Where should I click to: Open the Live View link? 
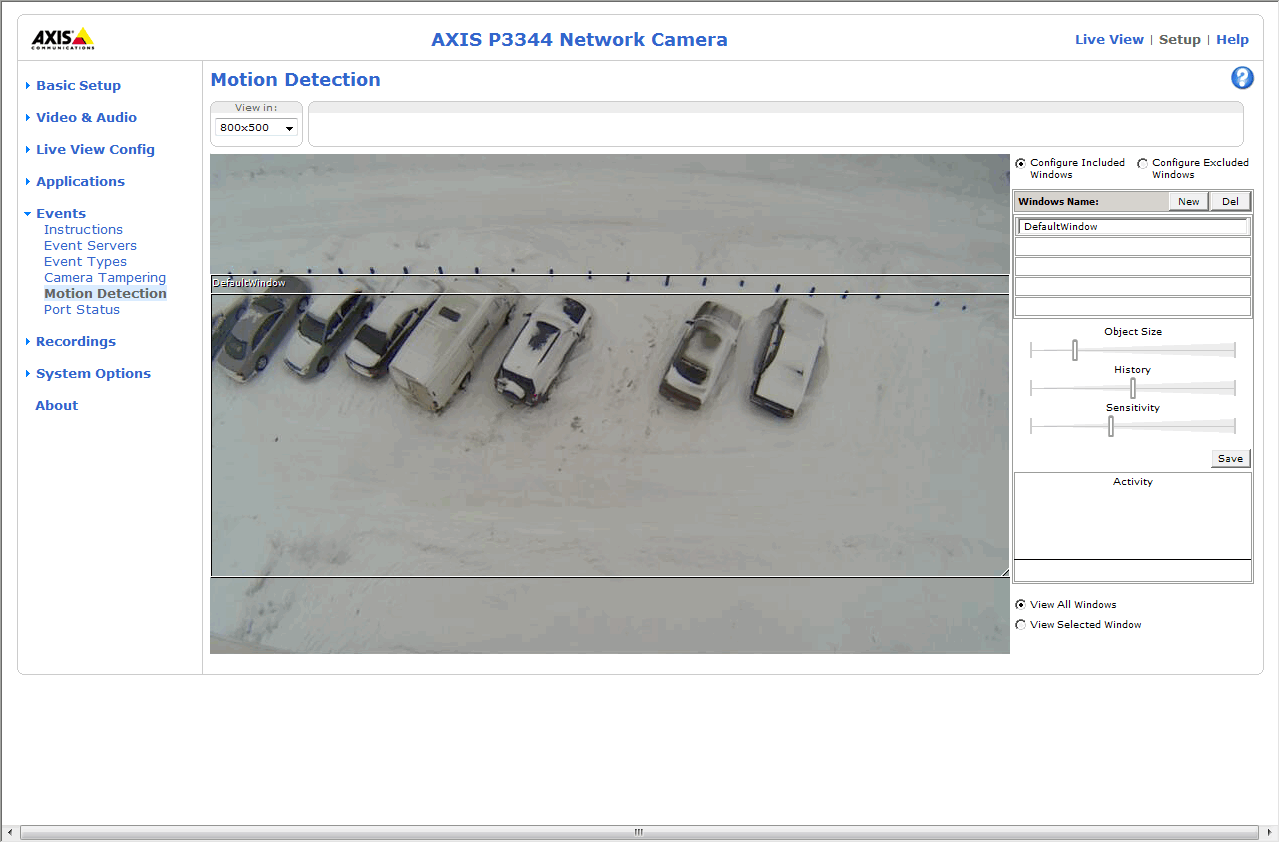pos(1109,40)
